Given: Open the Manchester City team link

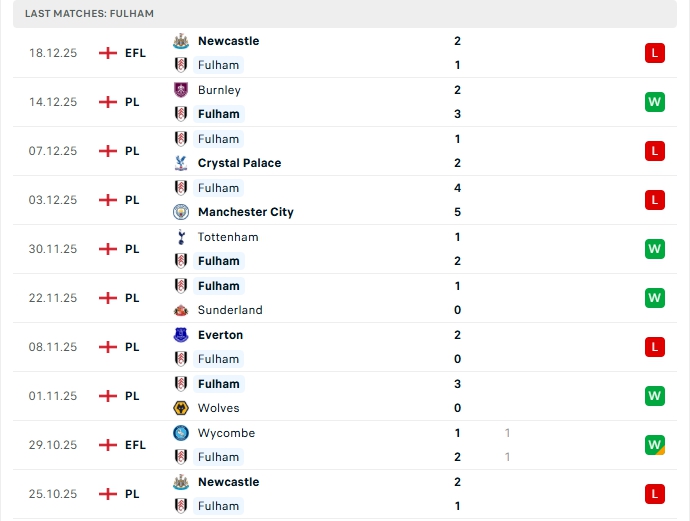Looking at the screenshot, I should point(245,212).
